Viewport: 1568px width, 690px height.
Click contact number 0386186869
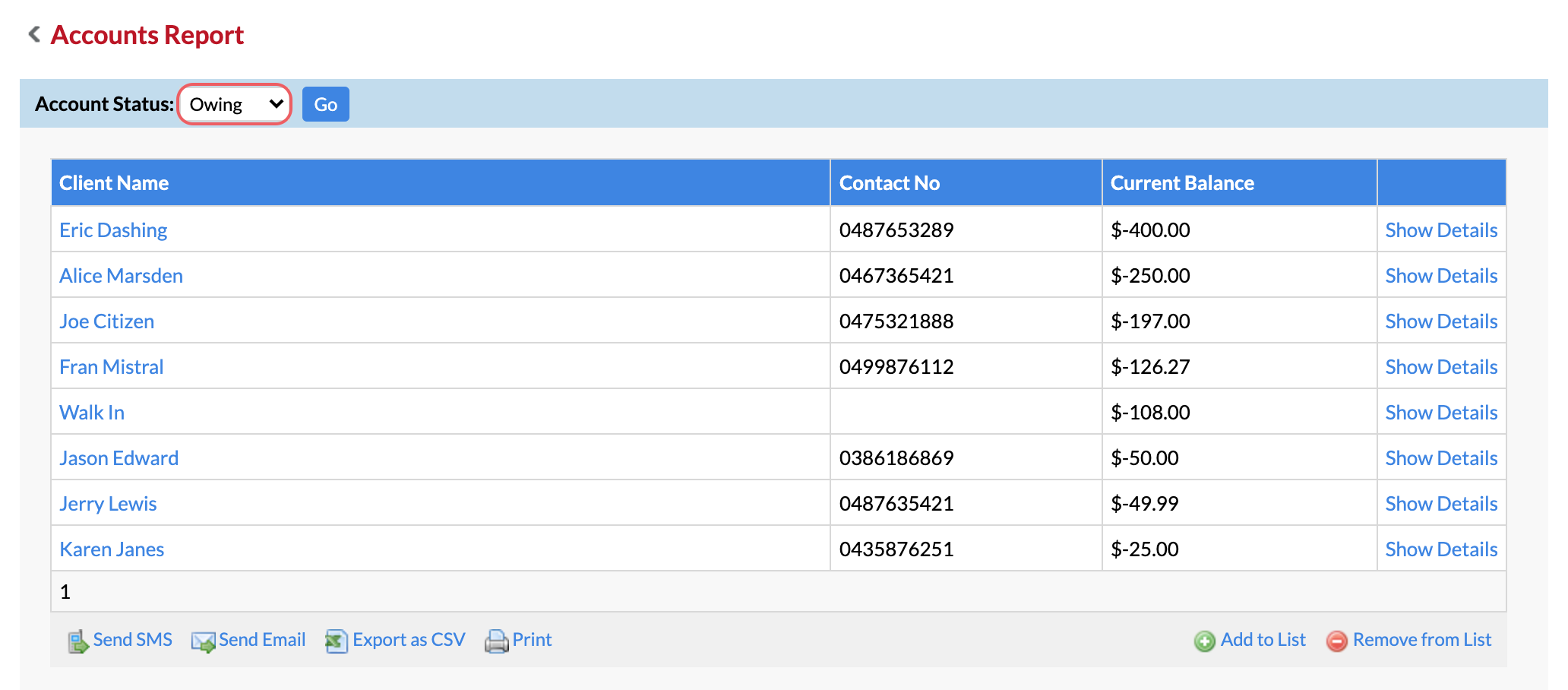tap(896, 458)
